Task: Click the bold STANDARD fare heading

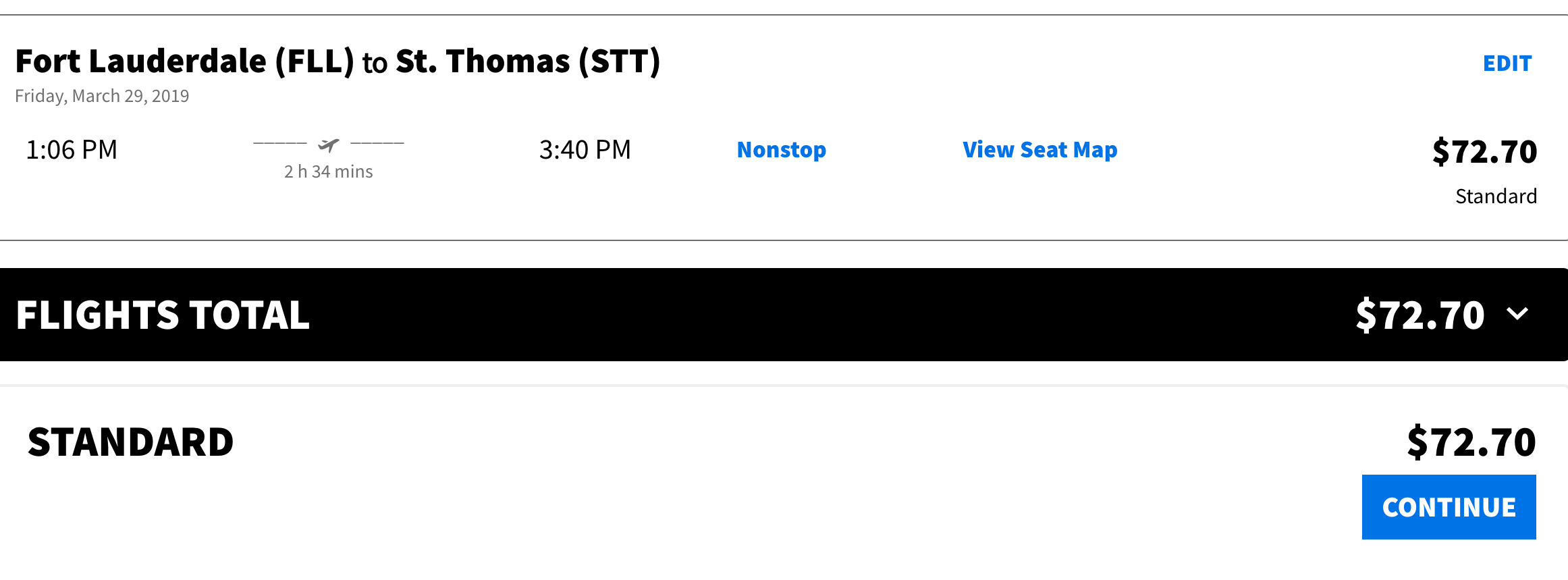Action: point(131,442)
